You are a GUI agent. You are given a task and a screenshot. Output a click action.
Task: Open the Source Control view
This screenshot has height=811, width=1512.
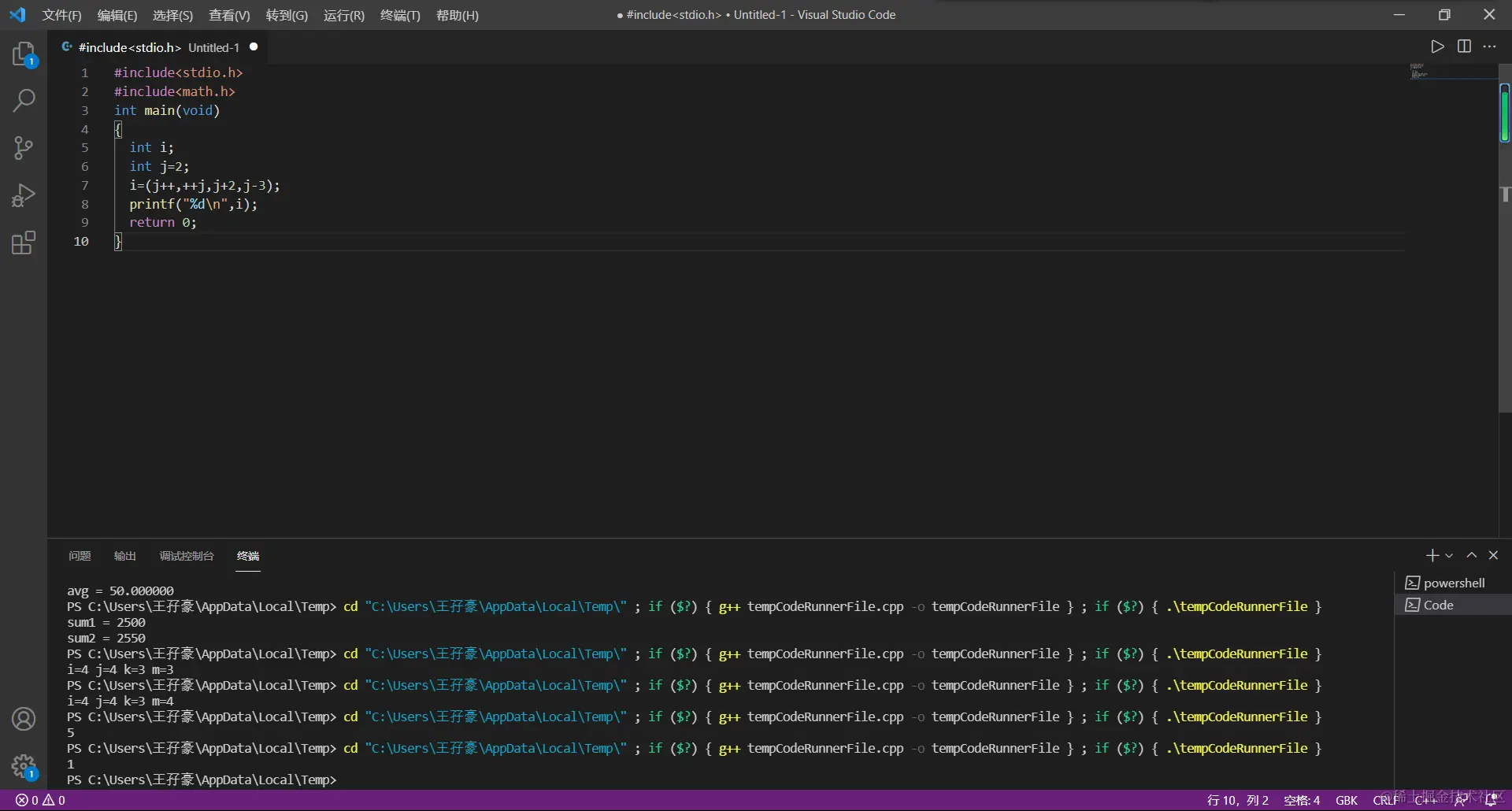(x=24, y=148)
